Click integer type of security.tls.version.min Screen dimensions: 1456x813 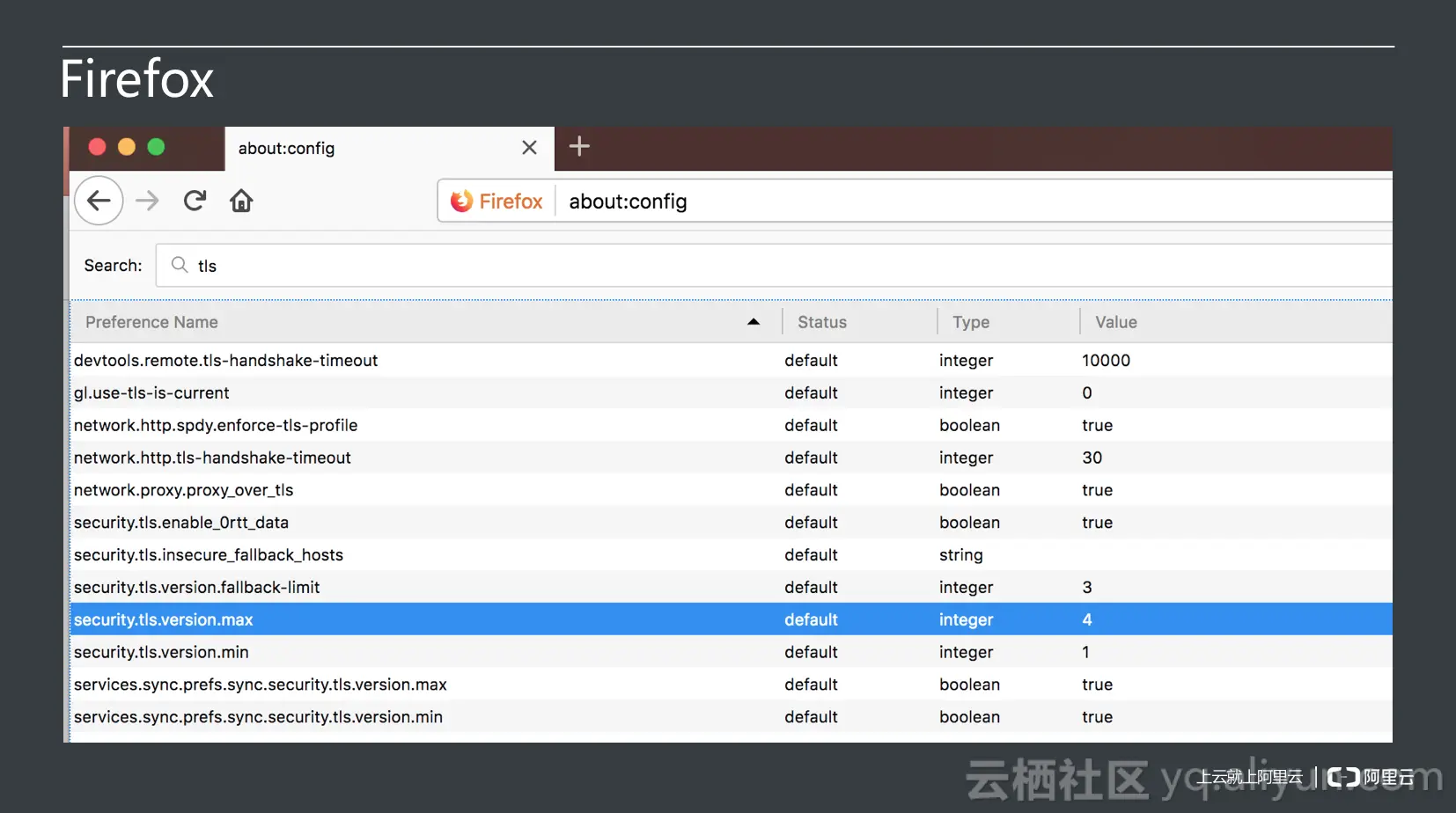[967, 653]
